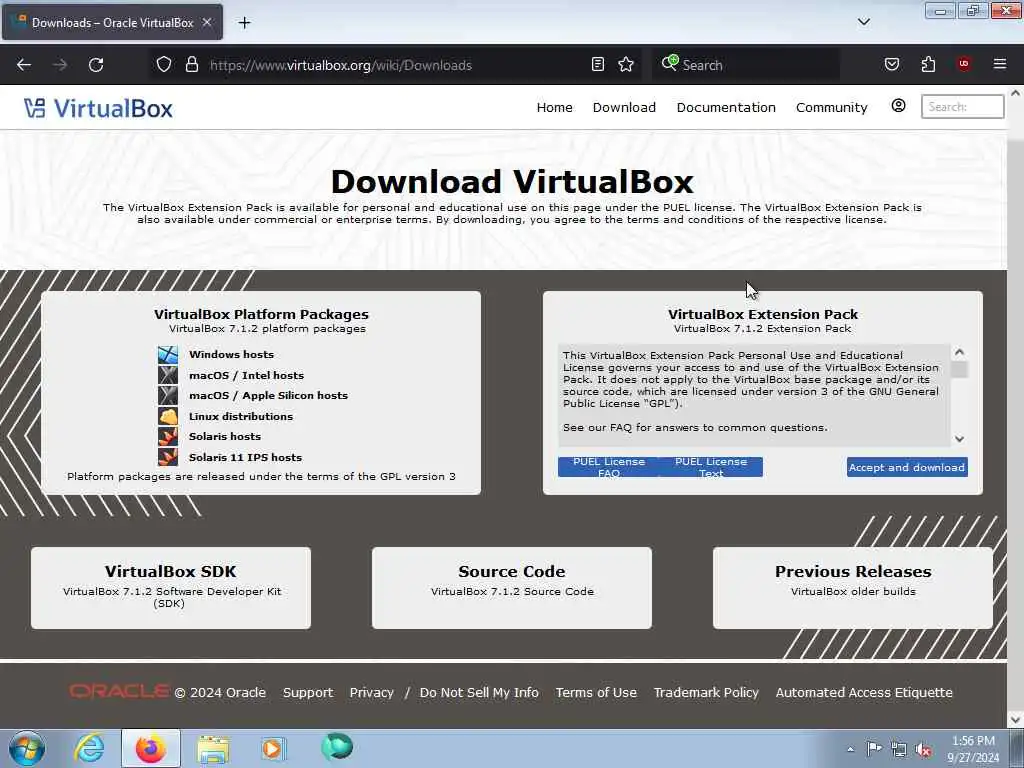Click the Firefox forward arrow
This screenshot has height=768, width=1024.
point(60,65)
